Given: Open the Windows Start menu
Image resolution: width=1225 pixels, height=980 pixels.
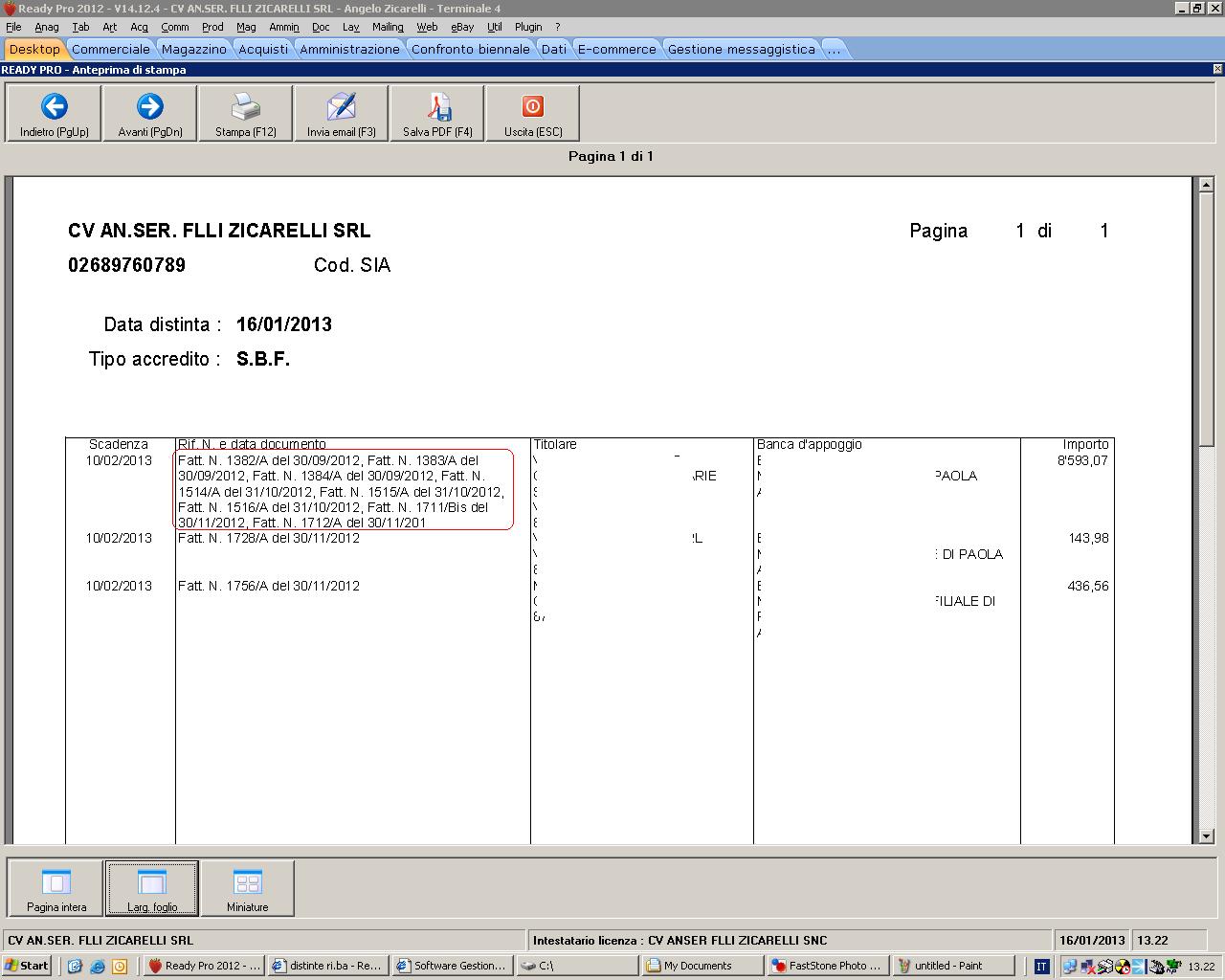Looking at the screenshot, I should click(x=27, y=966).
